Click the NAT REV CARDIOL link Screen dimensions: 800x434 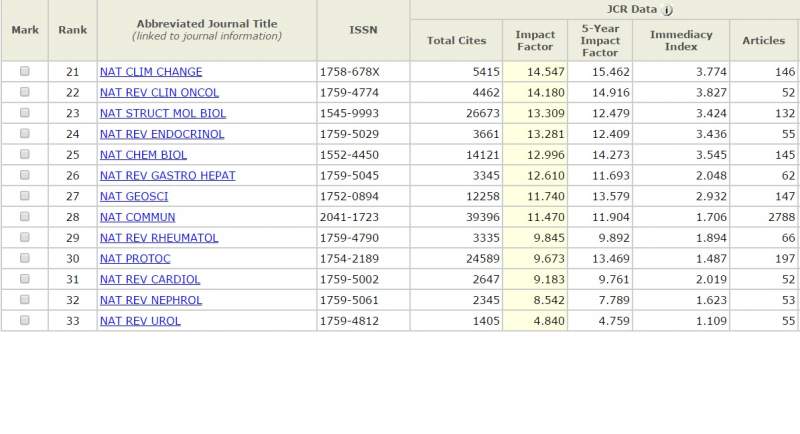coord(150,279)
